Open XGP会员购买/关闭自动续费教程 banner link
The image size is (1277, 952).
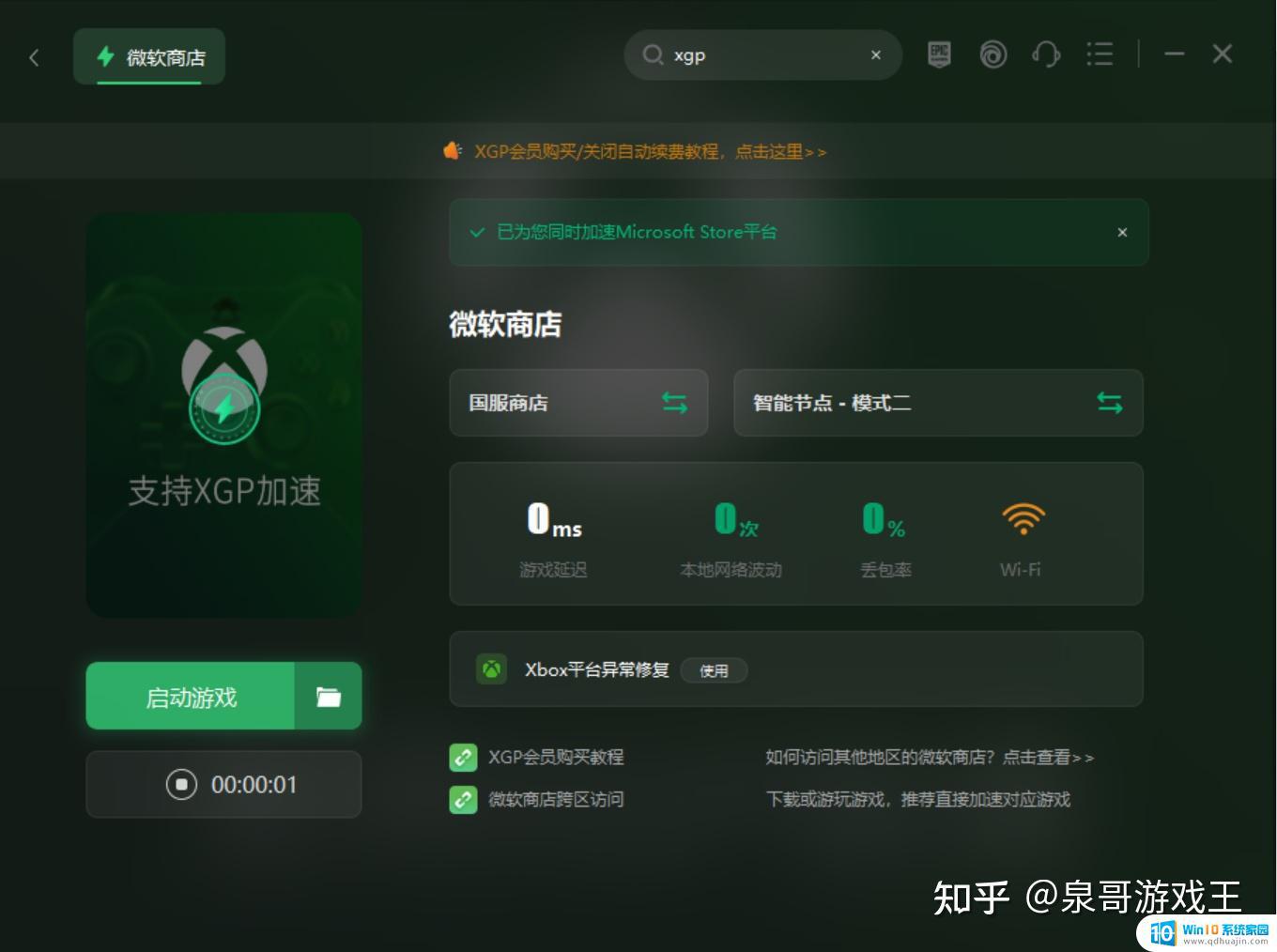click(650, 151)
